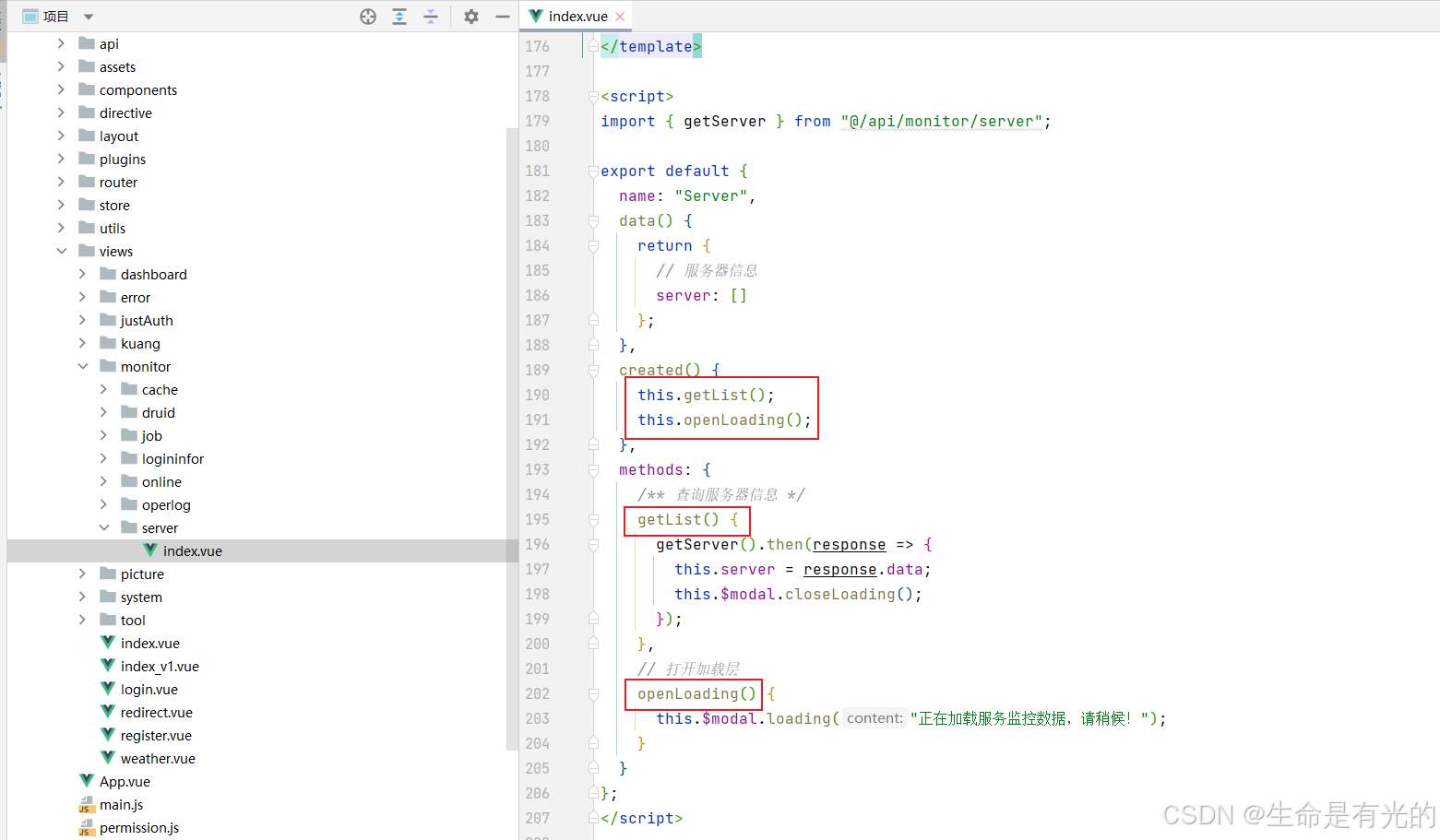Click the closing template tag on line 176
This screenshot has width=1440, height=840.
coord(650,46)
